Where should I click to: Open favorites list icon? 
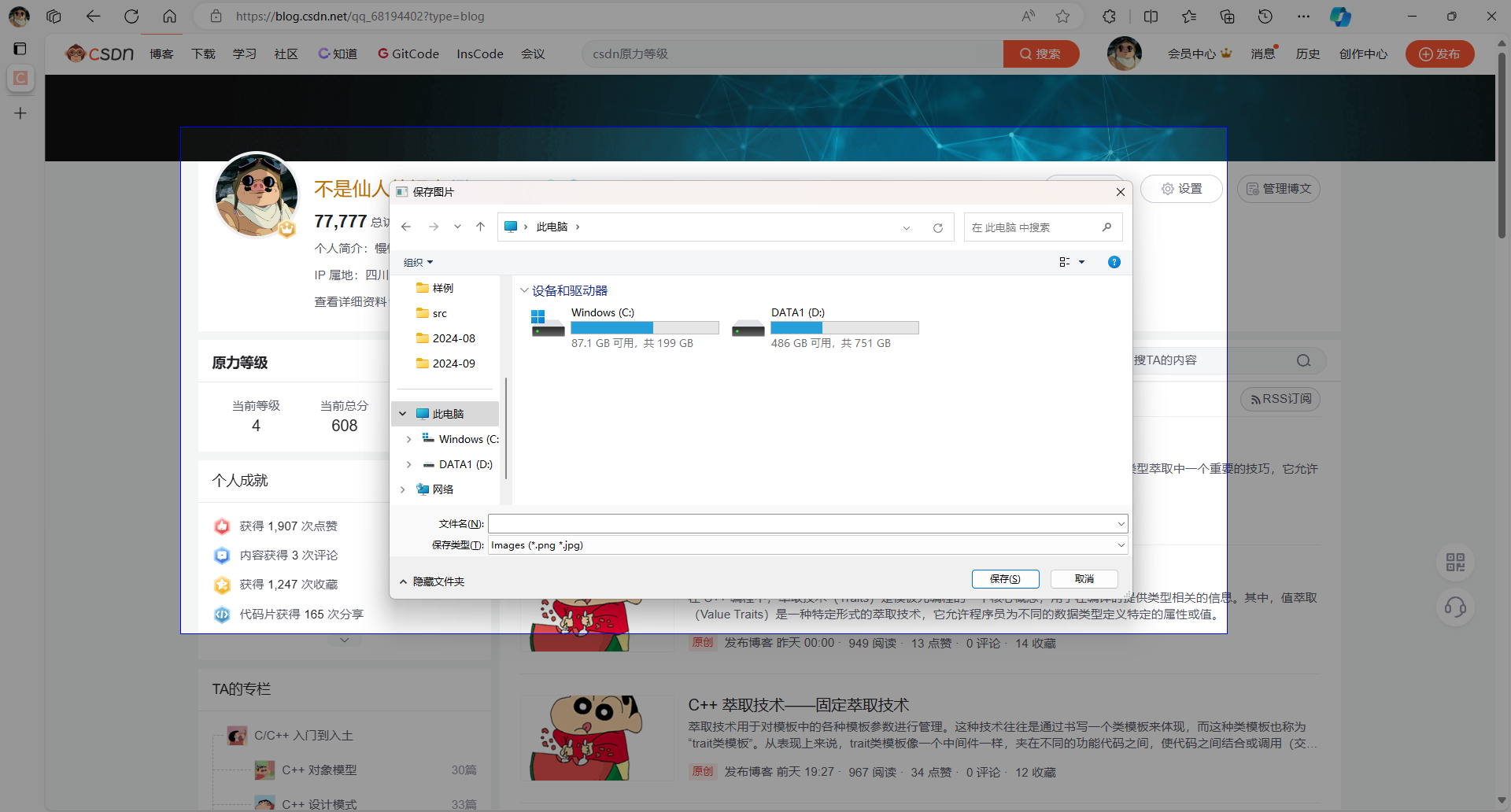coord(1188,16)
